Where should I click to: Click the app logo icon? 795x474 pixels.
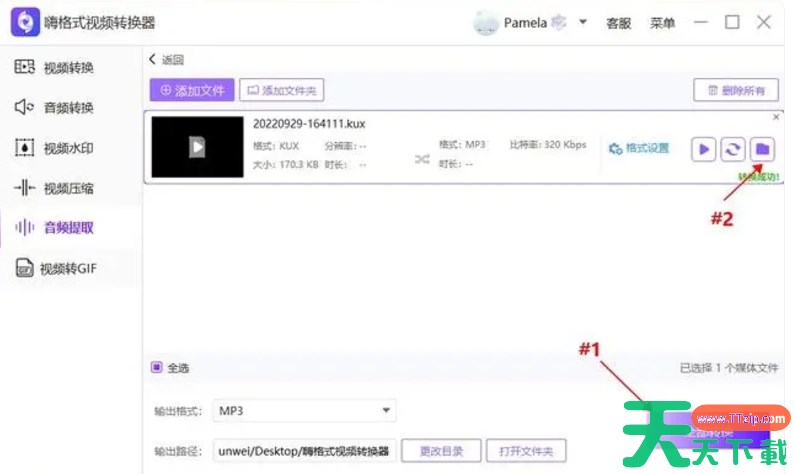point(25,22)
